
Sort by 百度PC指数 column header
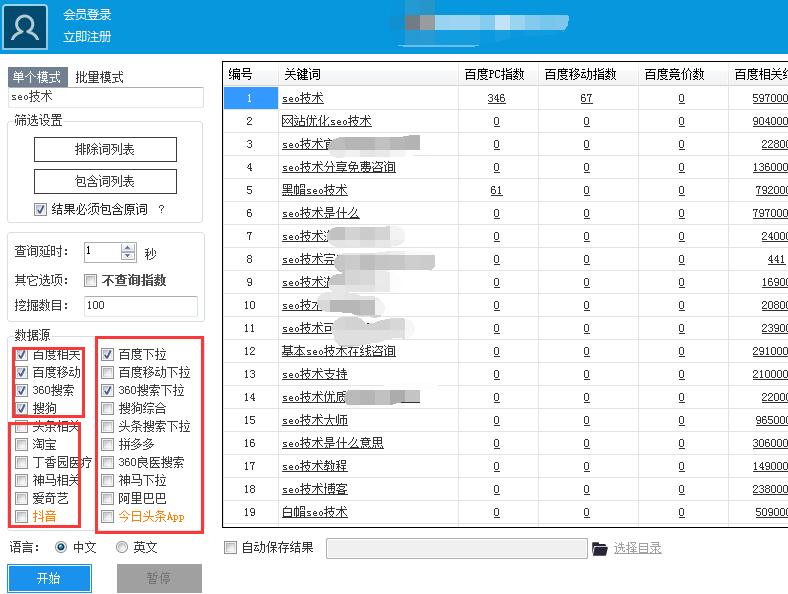pos(498,74)
